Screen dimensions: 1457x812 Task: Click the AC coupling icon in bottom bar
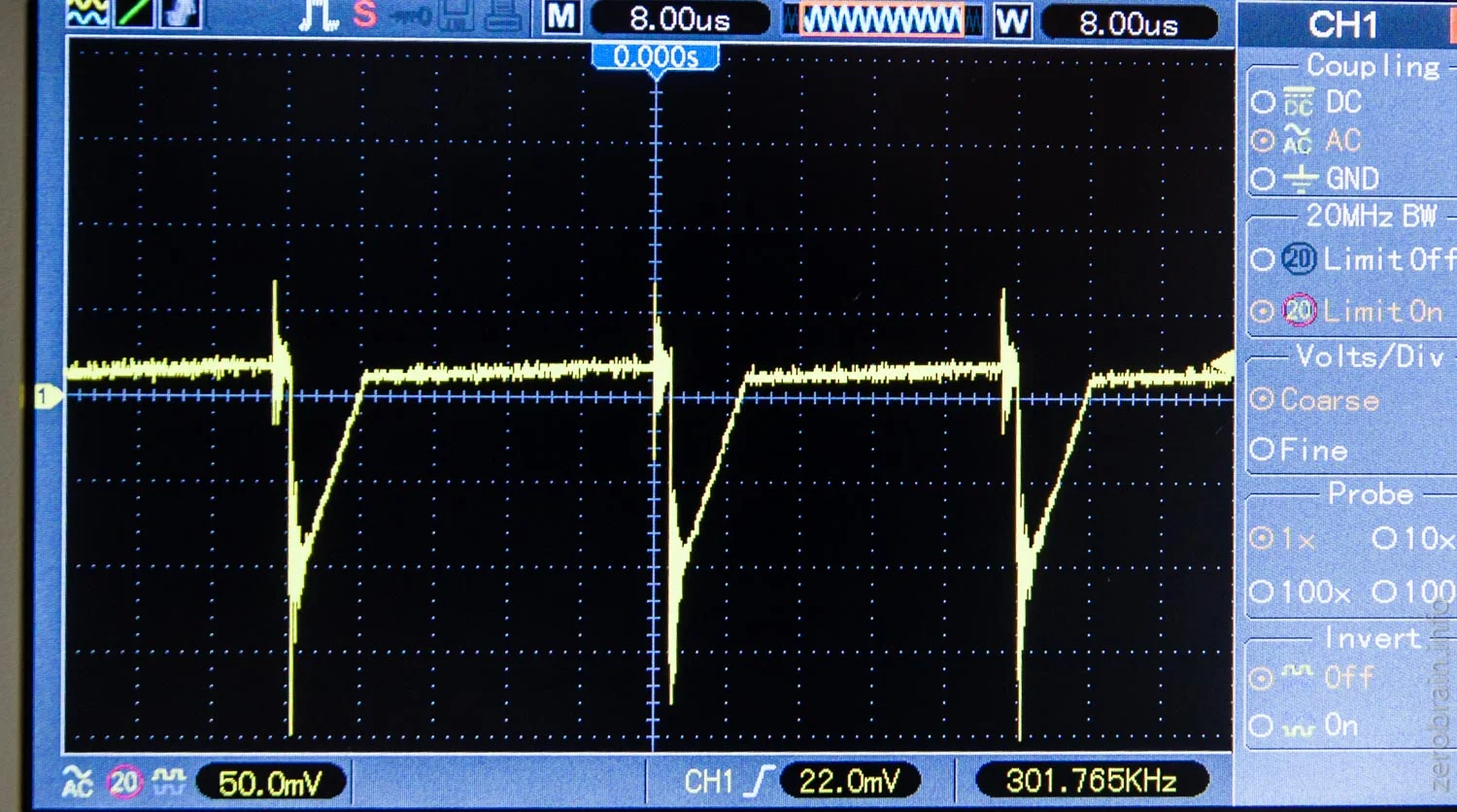tap(78, 781)
